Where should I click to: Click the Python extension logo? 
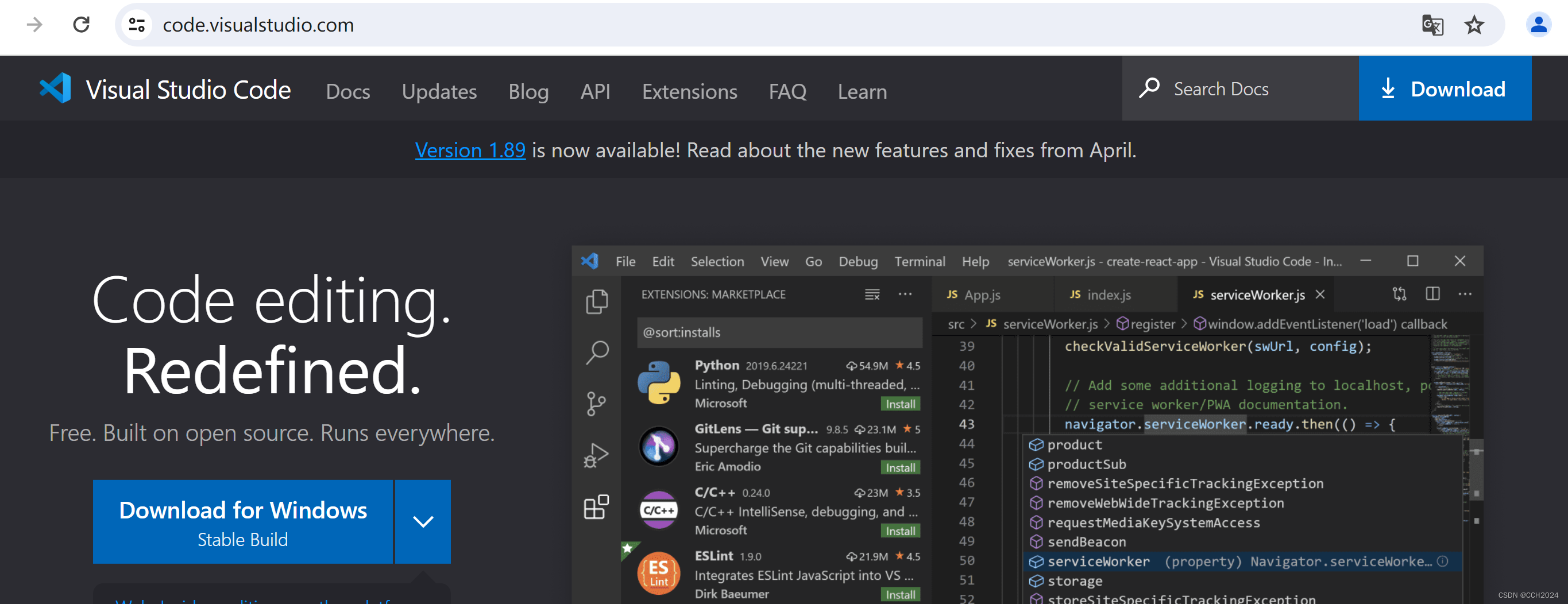click(659, 382)
